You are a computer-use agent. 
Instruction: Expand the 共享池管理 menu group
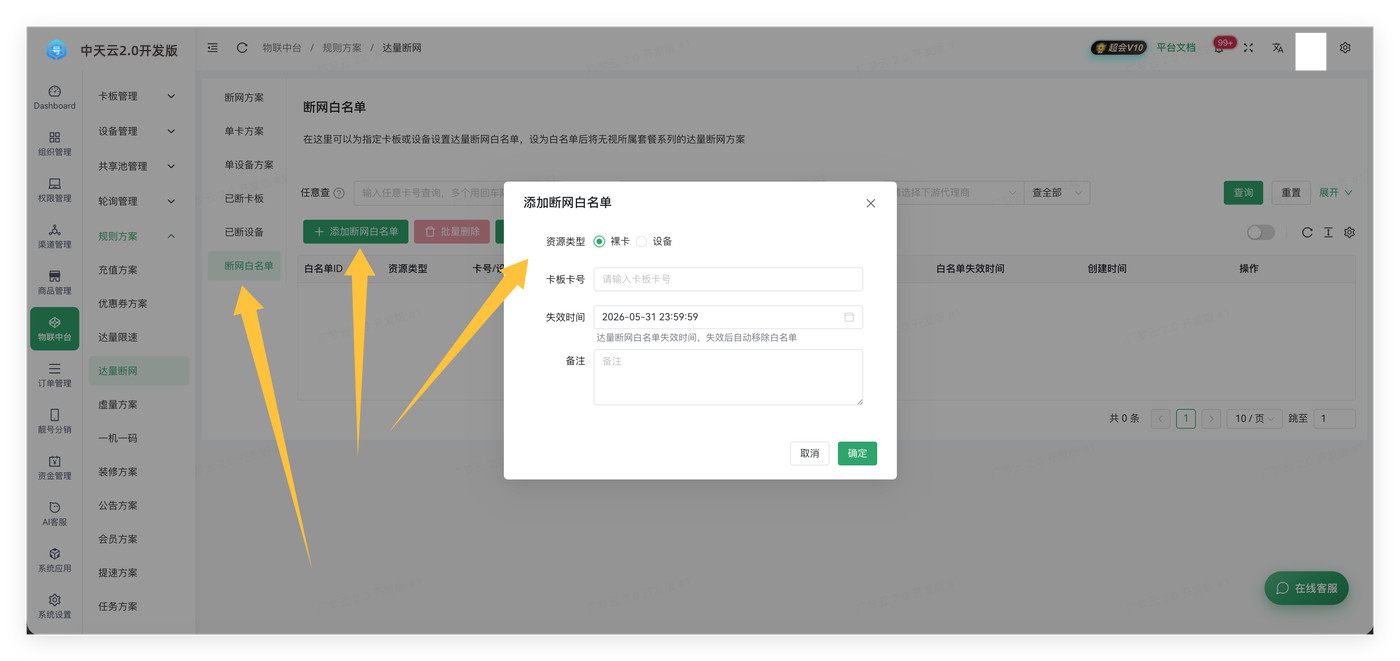[136, 166]
